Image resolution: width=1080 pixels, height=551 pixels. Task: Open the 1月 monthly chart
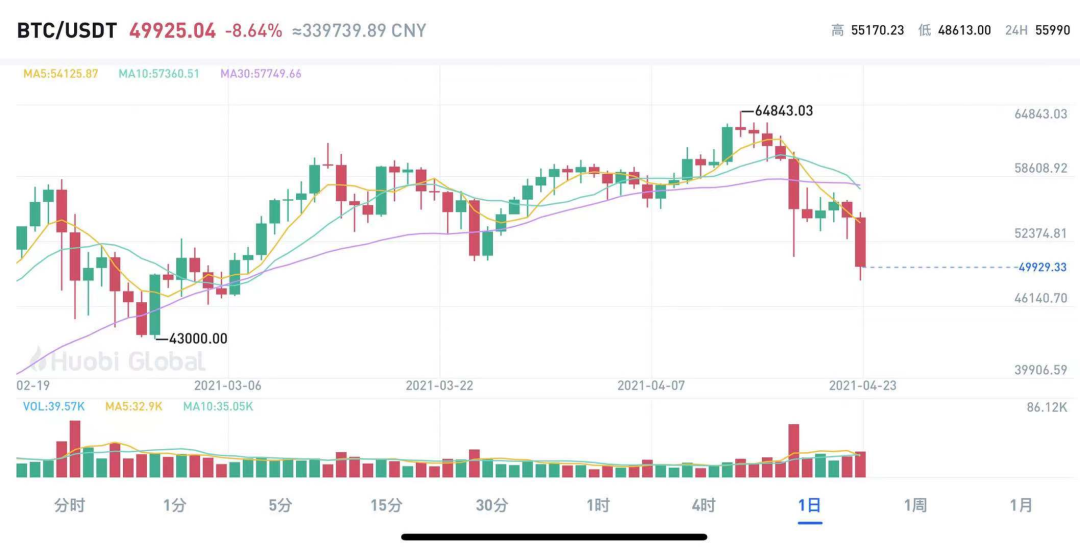pyautogui.click(x=1021, y=506)
